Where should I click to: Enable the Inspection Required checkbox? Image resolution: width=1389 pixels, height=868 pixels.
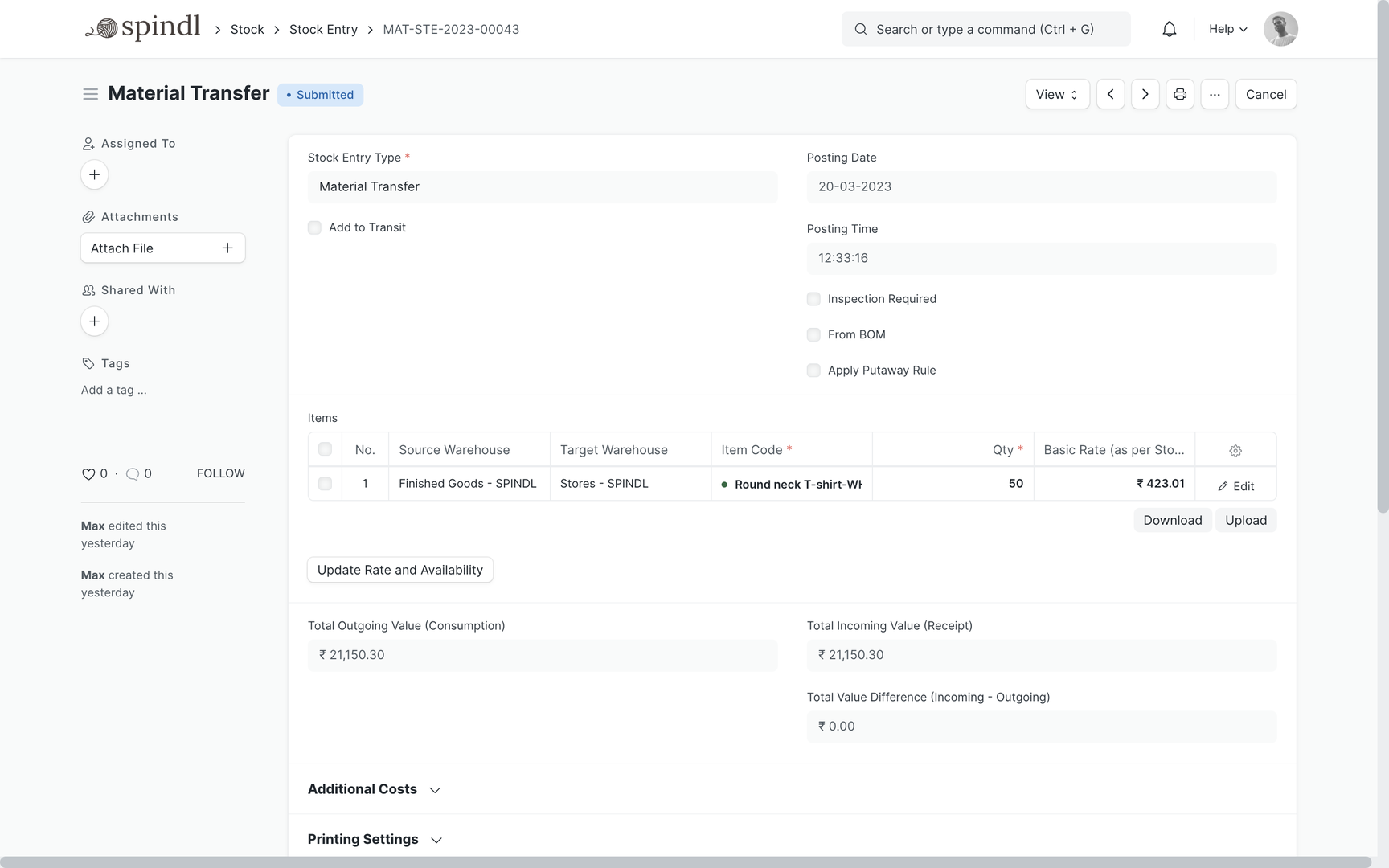(x=813, y=299)
